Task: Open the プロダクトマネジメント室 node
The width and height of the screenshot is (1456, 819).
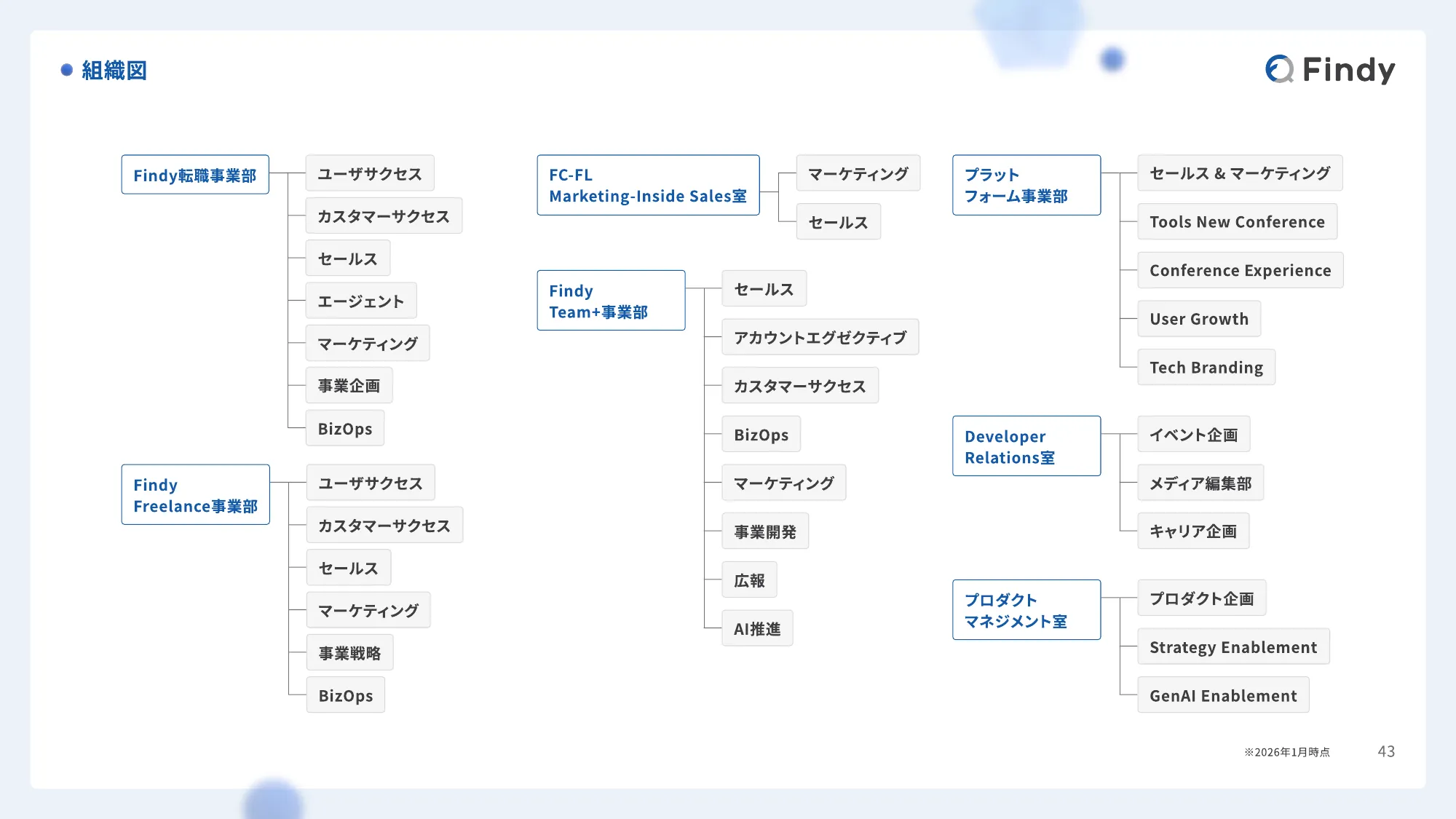Action: tap(1026, 610)
